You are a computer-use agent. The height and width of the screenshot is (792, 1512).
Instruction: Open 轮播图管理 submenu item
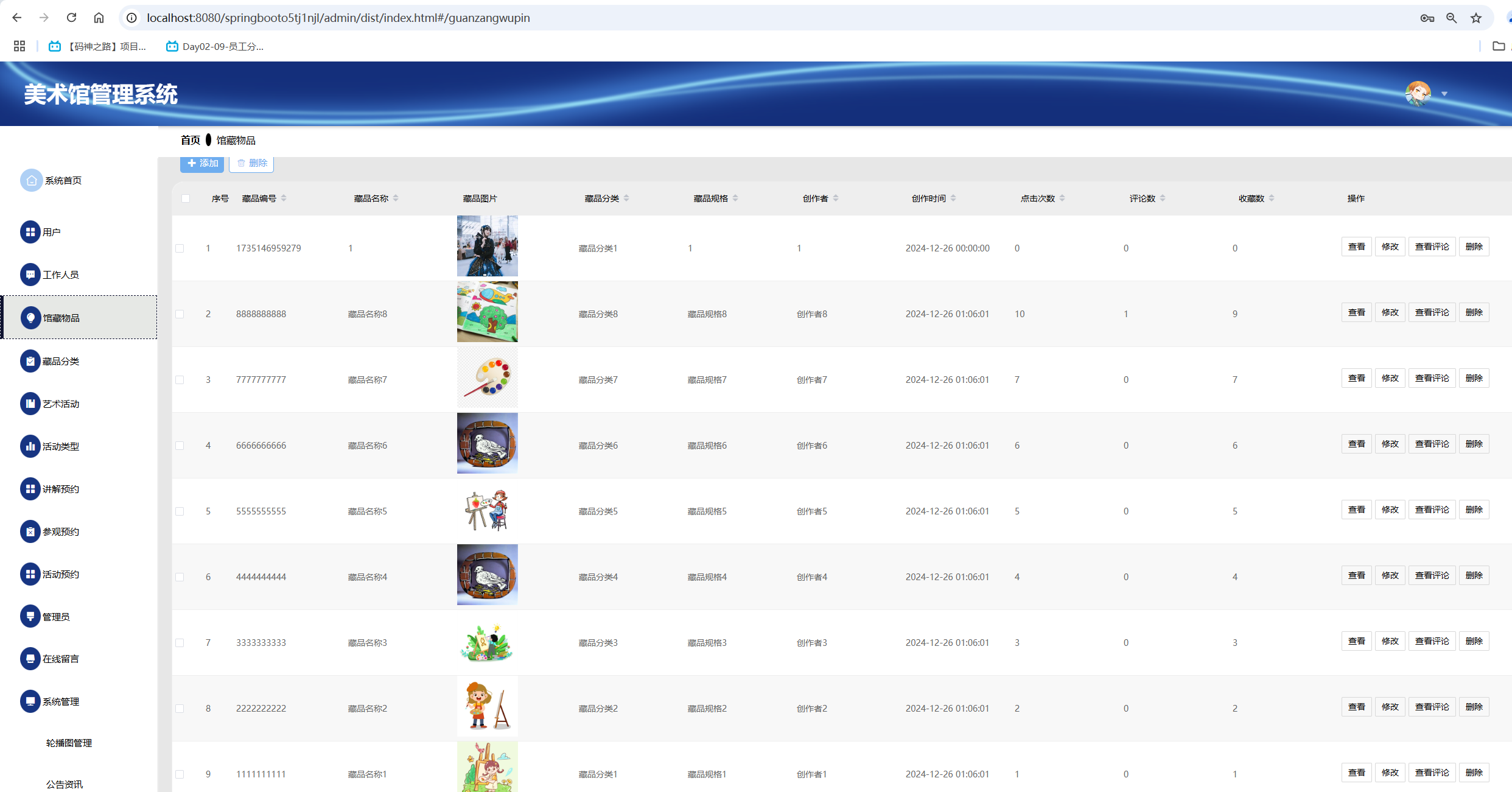69,743
